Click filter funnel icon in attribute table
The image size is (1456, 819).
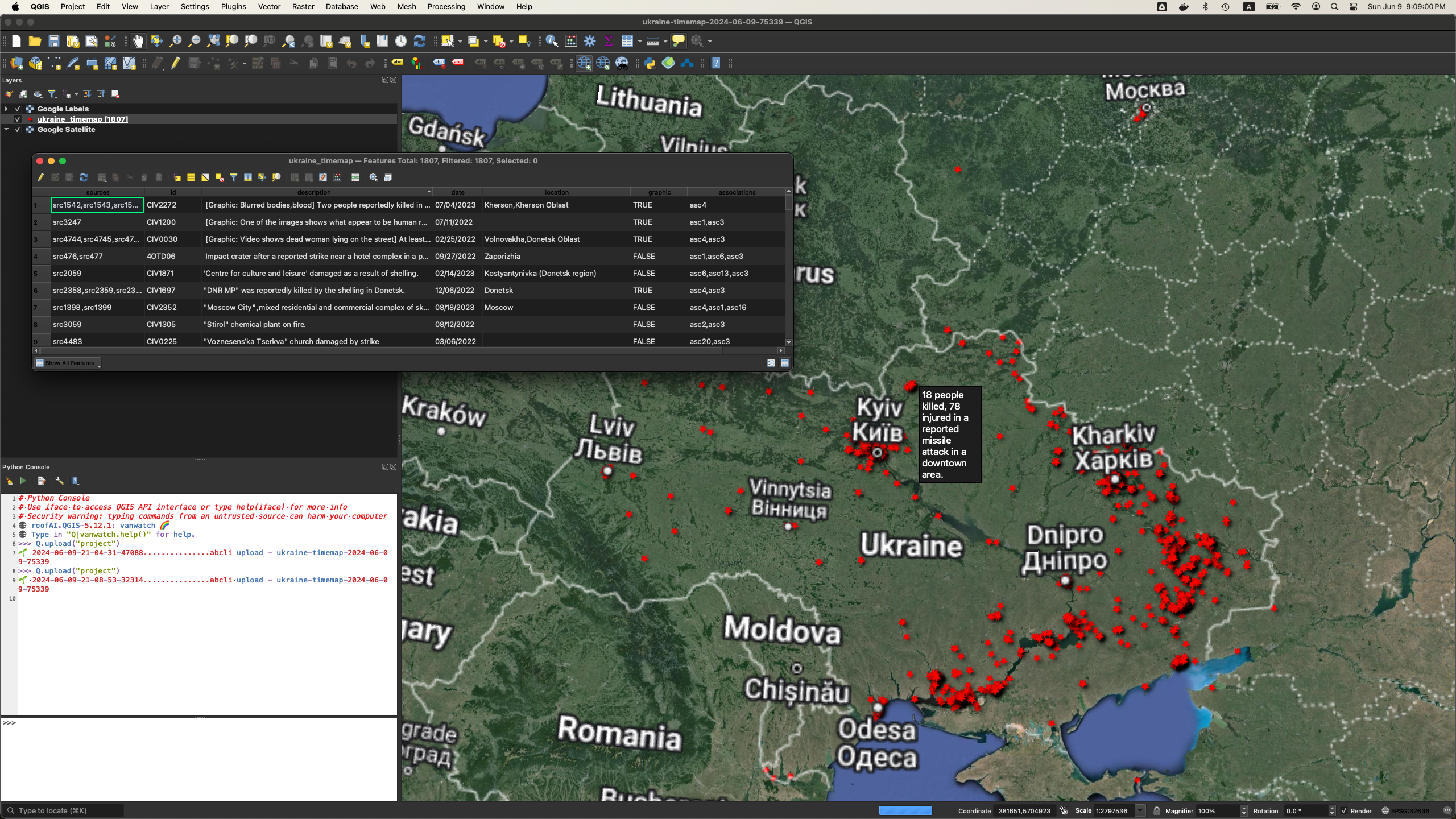click(x=234, y=177)
